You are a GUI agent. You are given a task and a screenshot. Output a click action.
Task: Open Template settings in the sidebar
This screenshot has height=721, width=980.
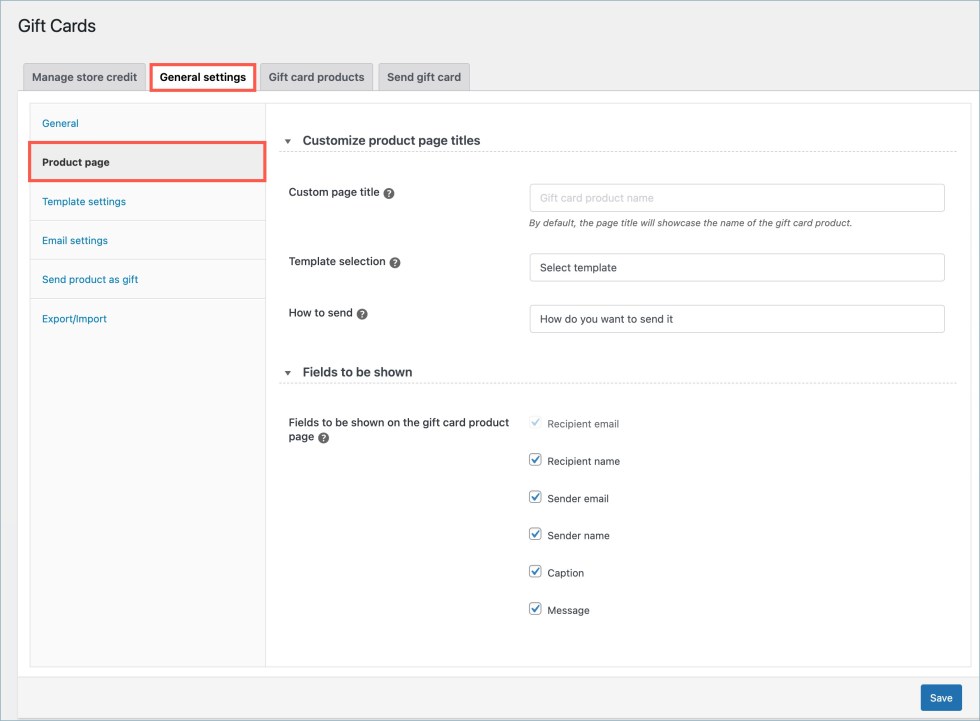[84, 202]
